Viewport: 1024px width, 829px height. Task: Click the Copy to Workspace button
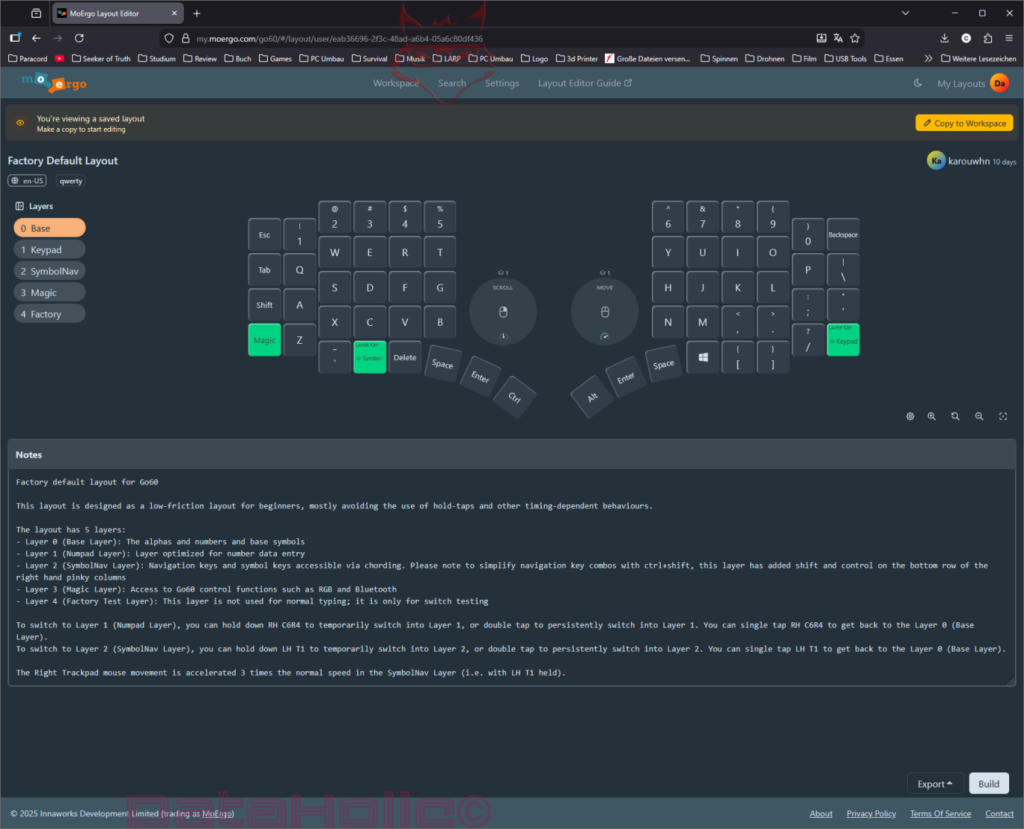coord(964,123)
